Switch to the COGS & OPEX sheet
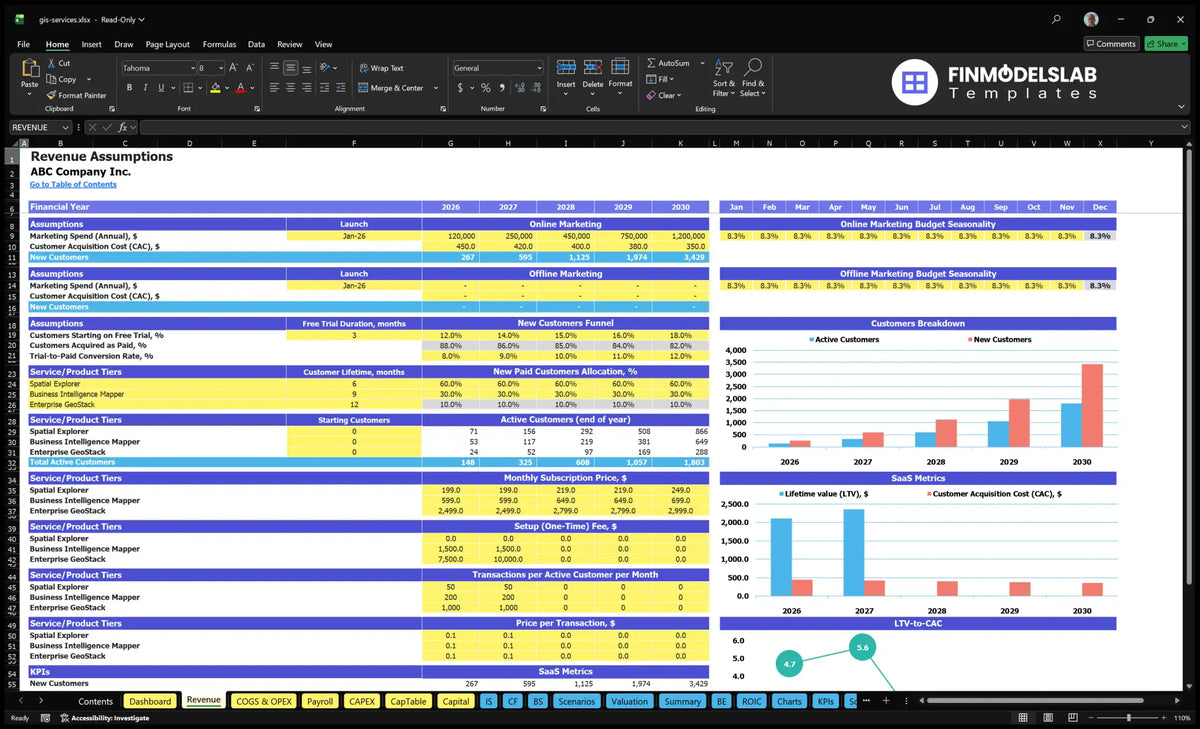This screenshot has width=1200, height=729. [x=263, y=701]
